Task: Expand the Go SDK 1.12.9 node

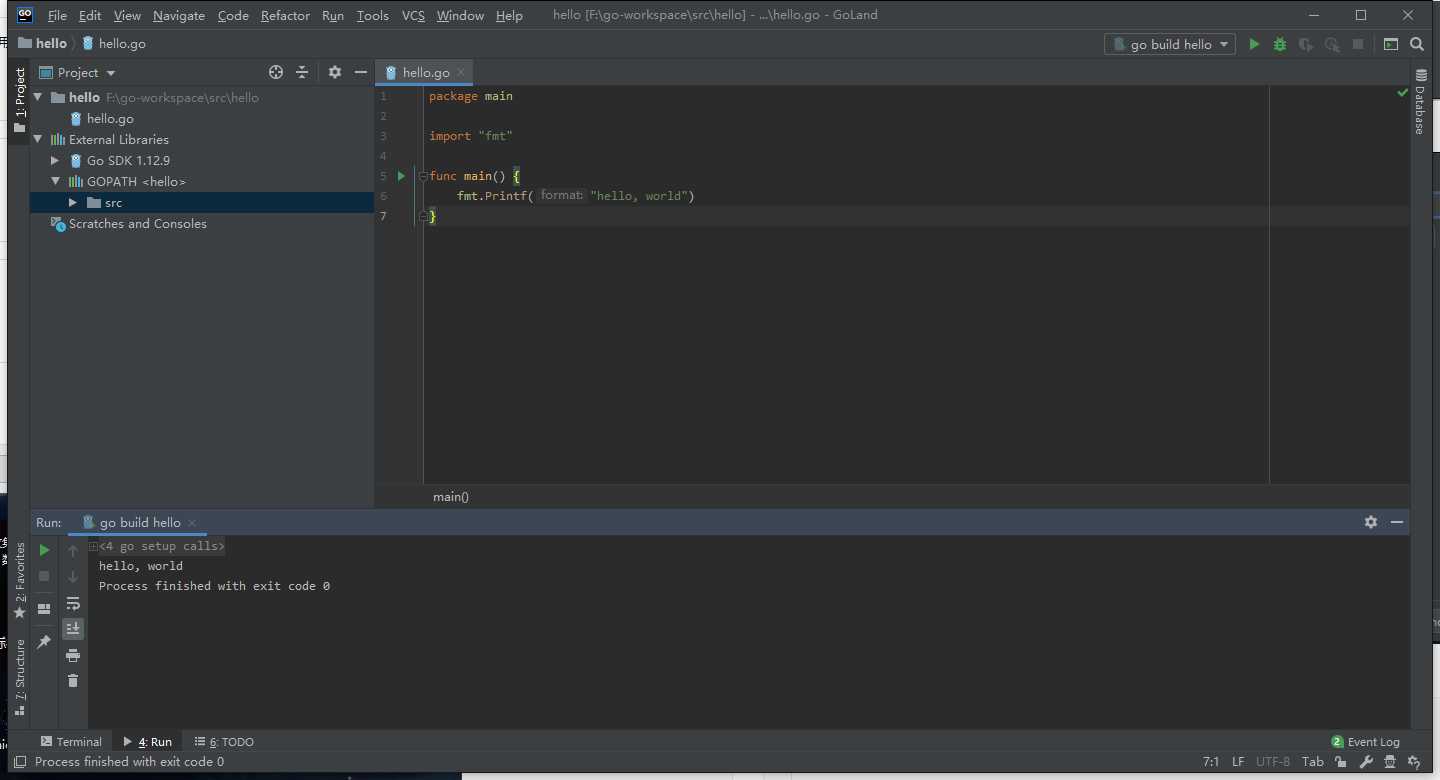Action: coord(56,160)
